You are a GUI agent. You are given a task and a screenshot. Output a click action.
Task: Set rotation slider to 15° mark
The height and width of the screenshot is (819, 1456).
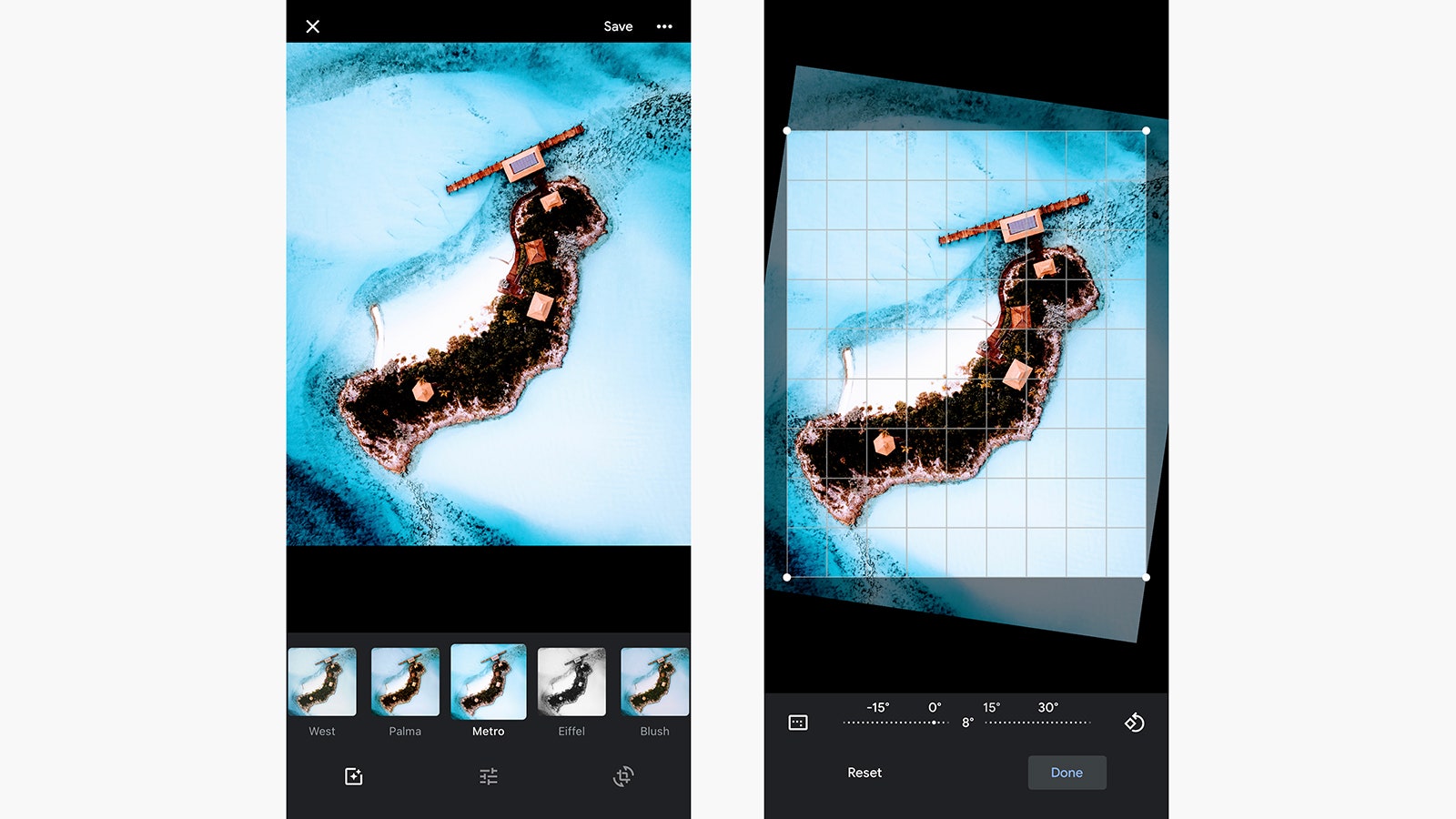click(x=991, y=708)
